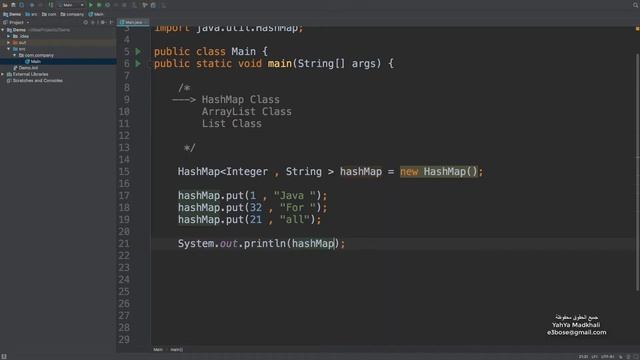Click the editor vertical scrollbar
640x360 pixels.
coord(638,171)
